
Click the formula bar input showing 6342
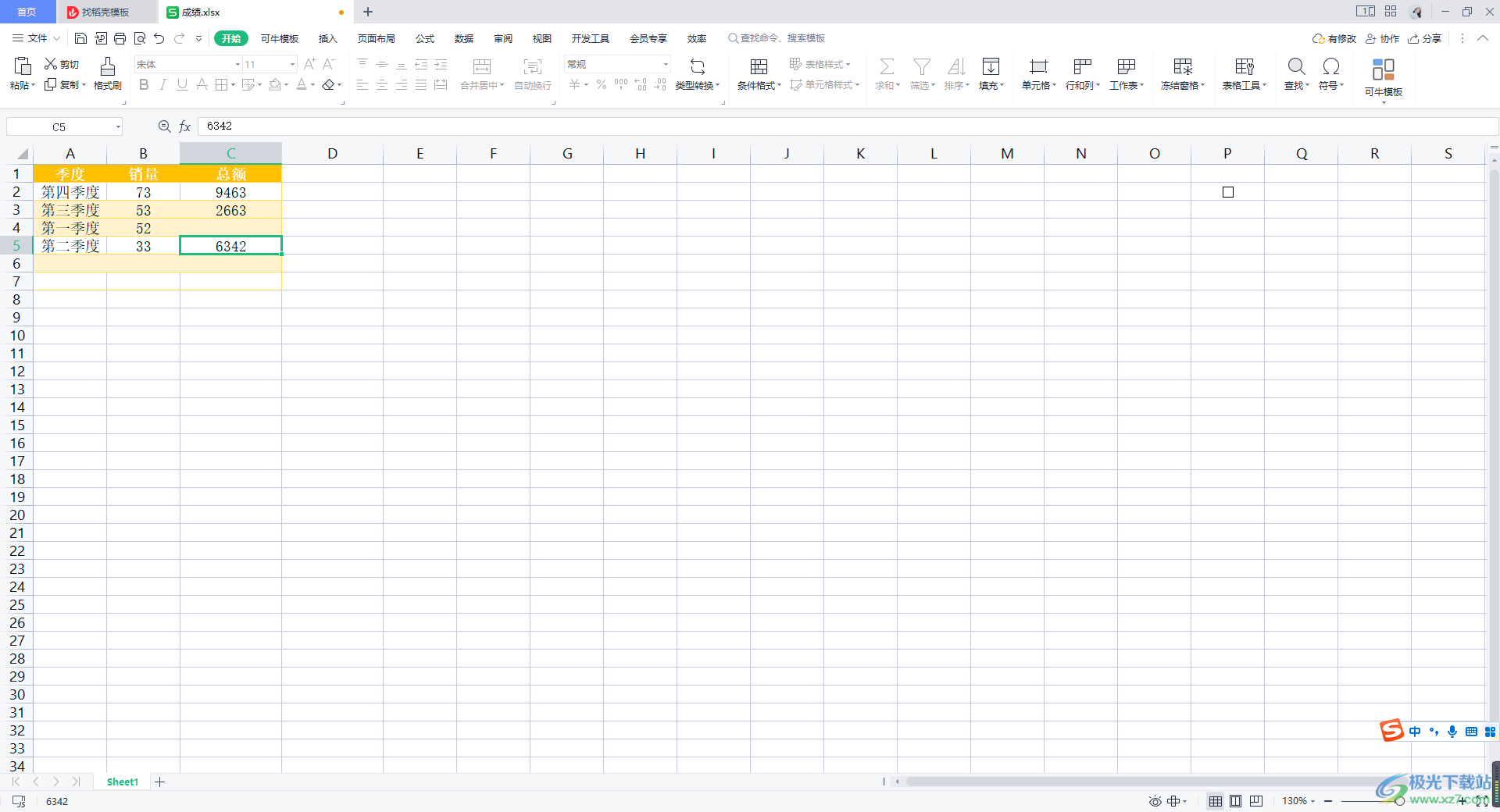[x=848, y=126]
